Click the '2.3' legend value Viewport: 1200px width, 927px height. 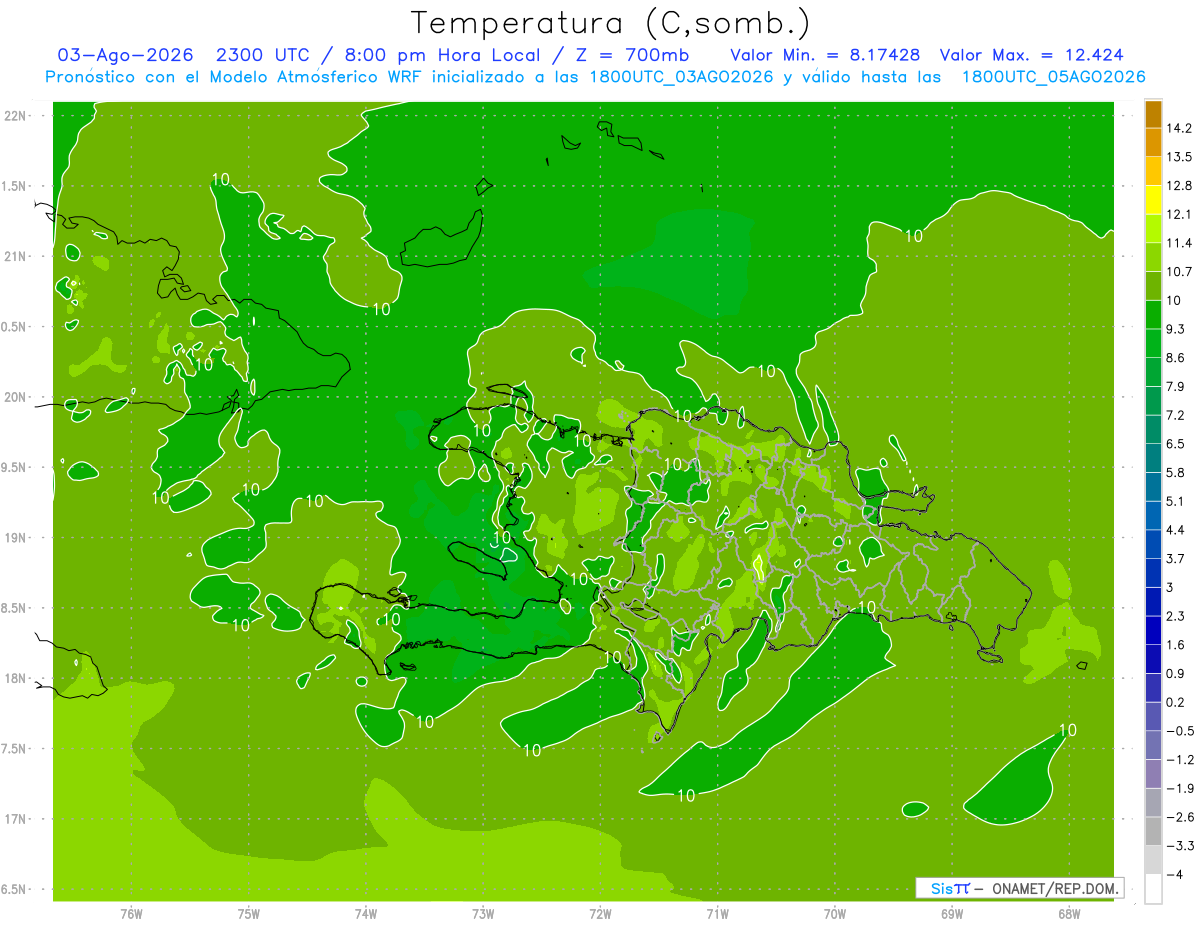[x=1176, y=616]
